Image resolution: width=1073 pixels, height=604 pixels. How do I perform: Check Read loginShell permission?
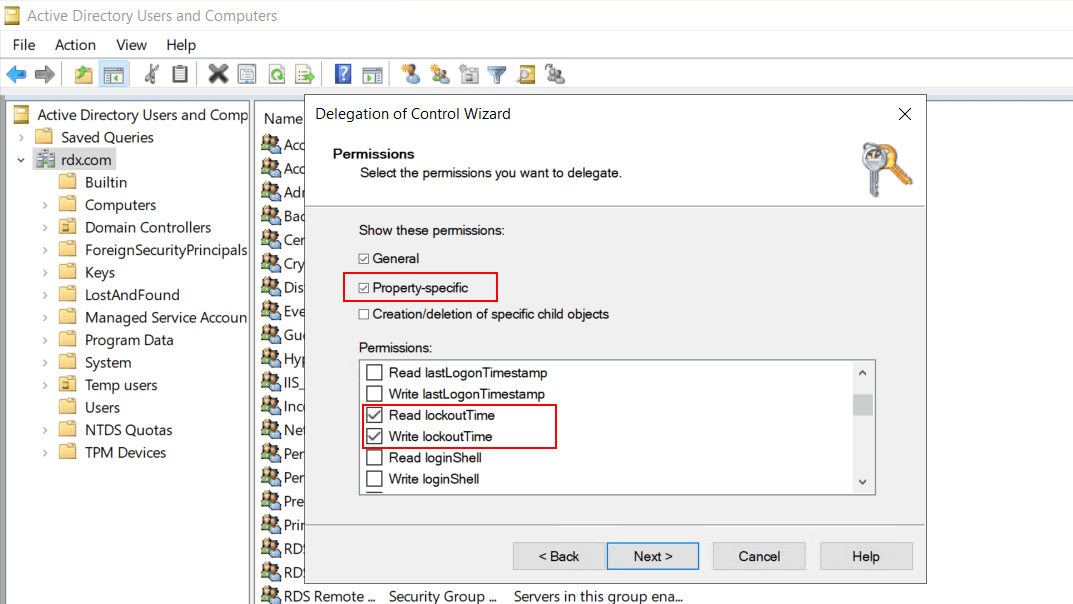coord(373,457)
